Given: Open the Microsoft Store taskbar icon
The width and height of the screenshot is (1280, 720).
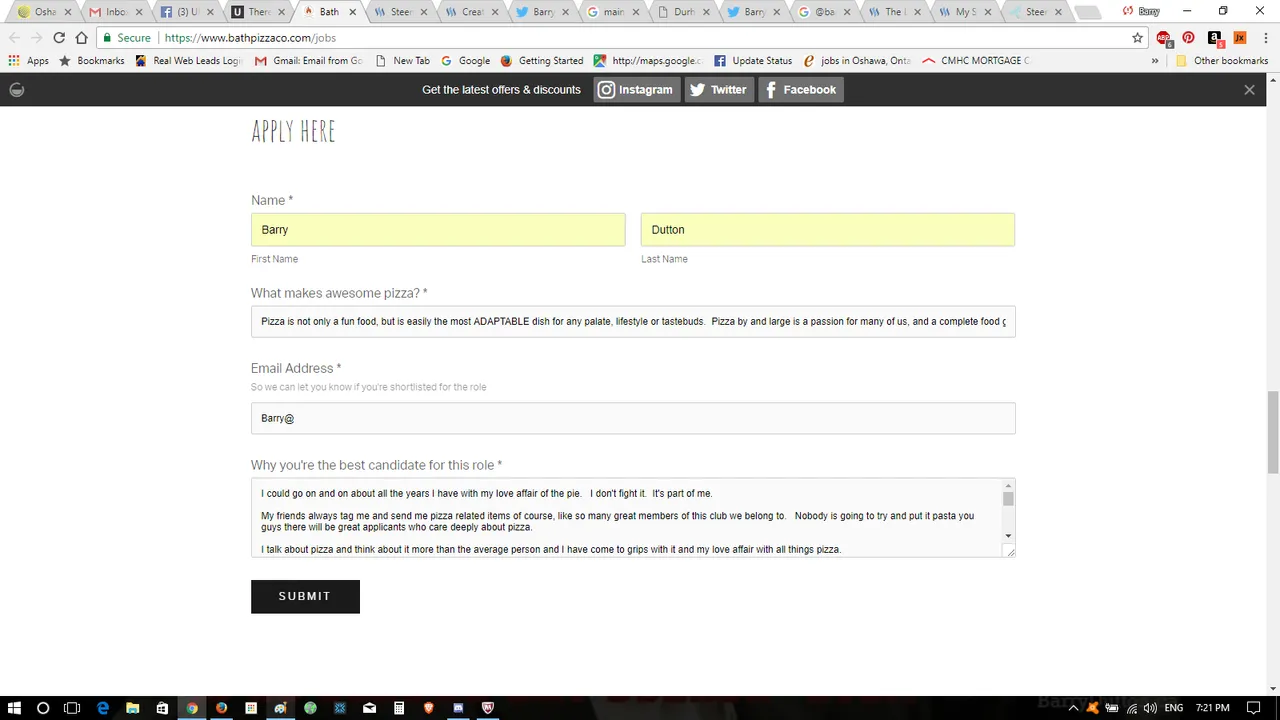Looking at the screenshot, I should 162,708.
